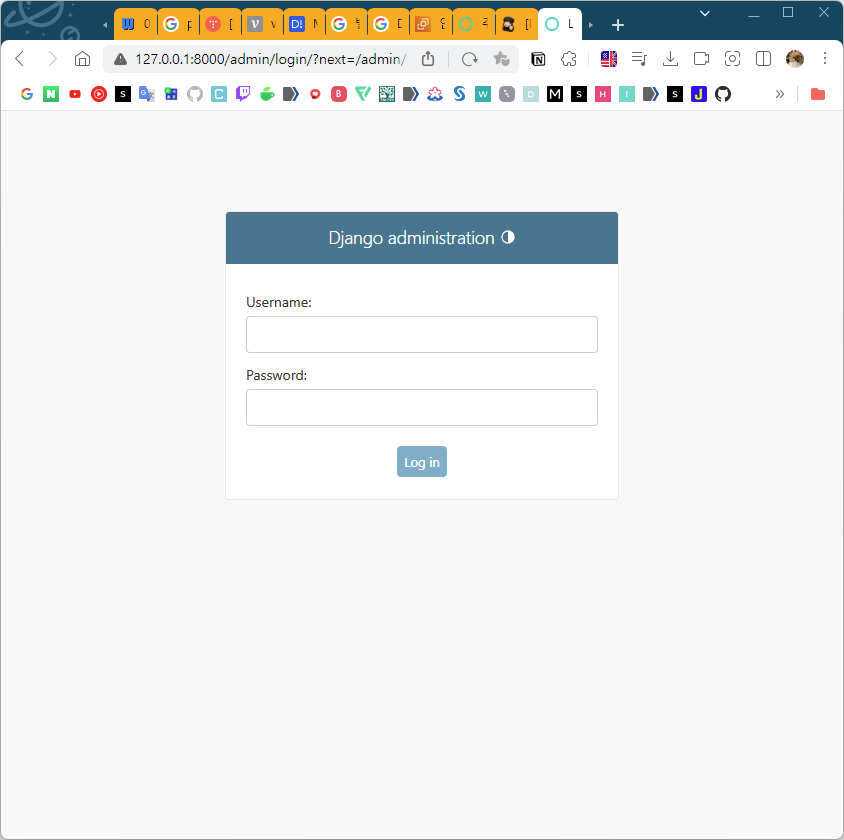844x840 pixels.
Task: Open the black M Medium bookmark
Action: point(555,94)
